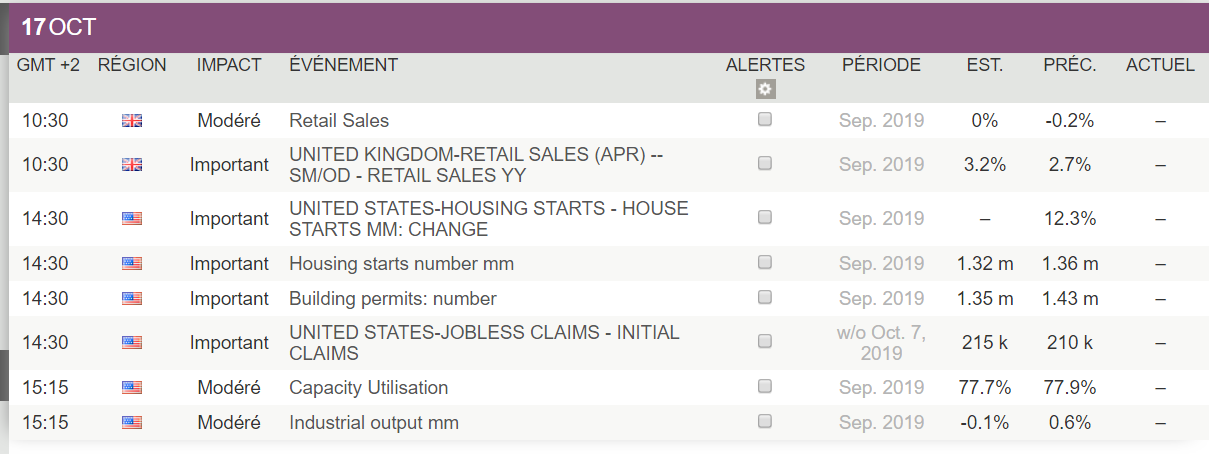1213x454 pixels.
Task: Tick alert checkbox for Capacity Utilisation
Action: [x=765, y=386]
